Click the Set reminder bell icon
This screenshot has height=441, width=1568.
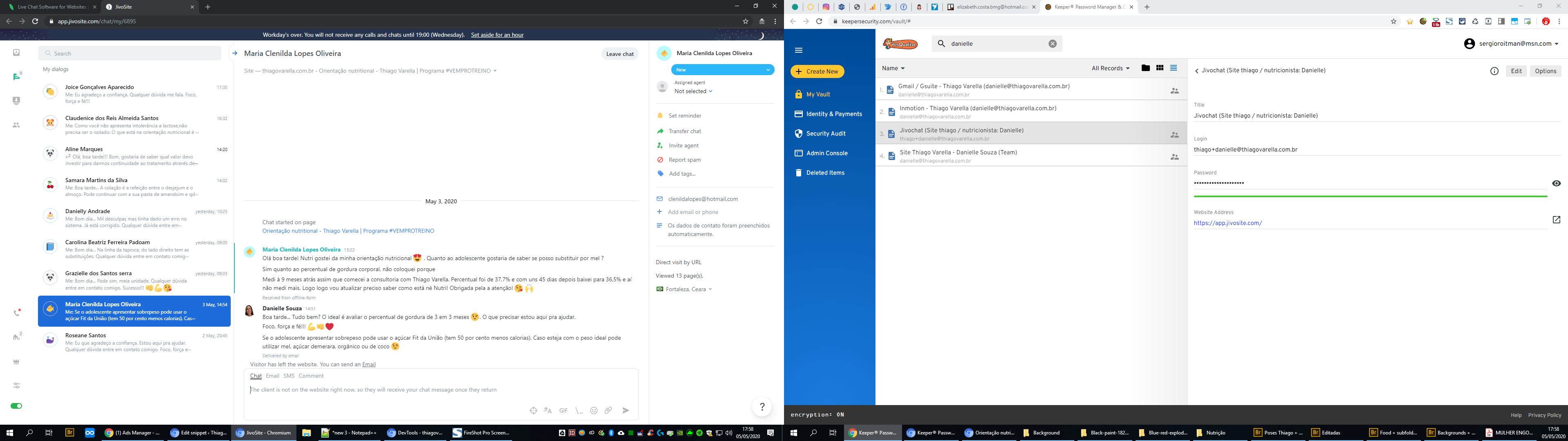pos(660,116)
